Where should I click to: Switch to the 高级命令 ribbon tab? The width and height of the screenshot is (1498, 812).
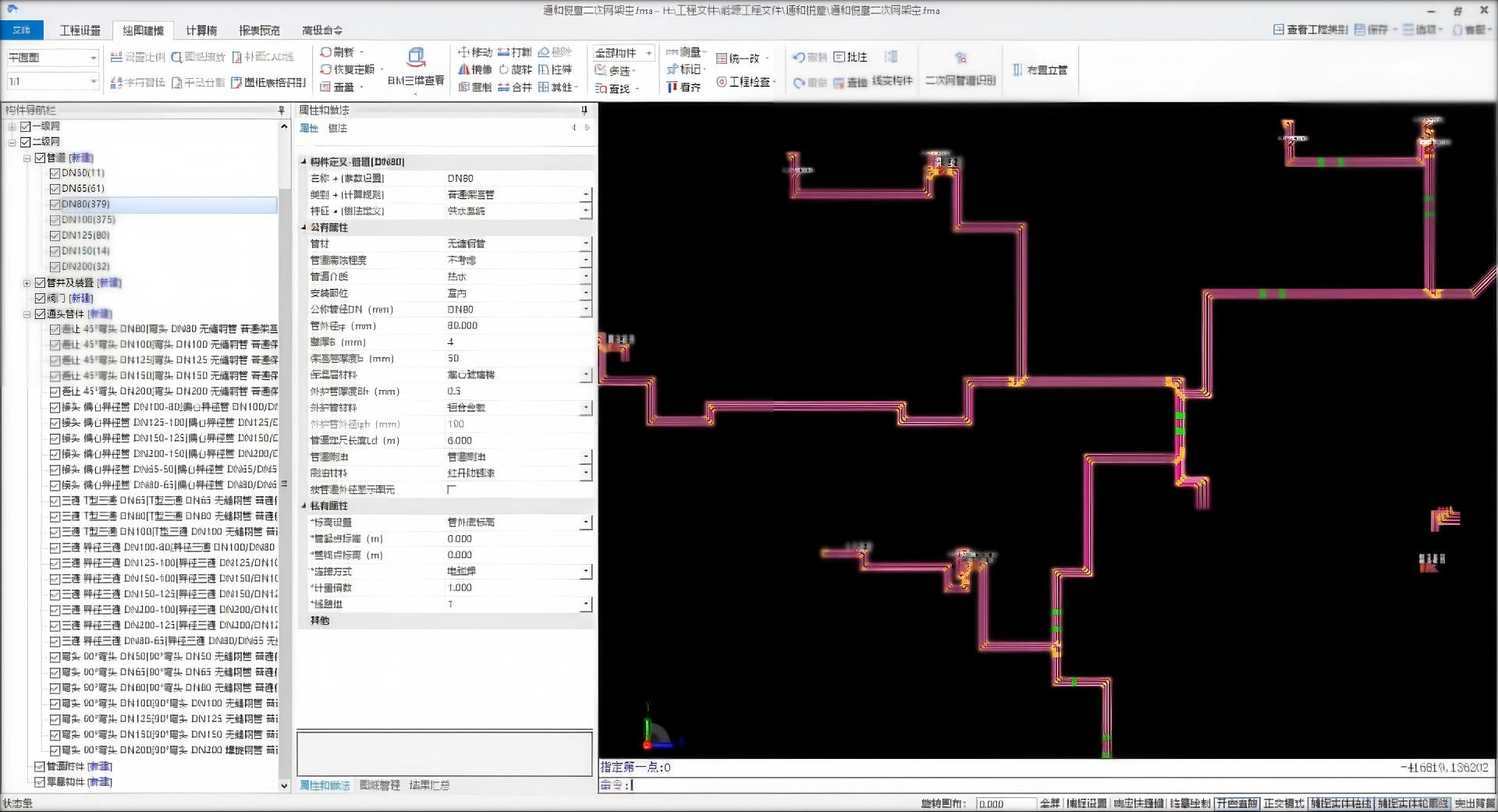point(321,30)
